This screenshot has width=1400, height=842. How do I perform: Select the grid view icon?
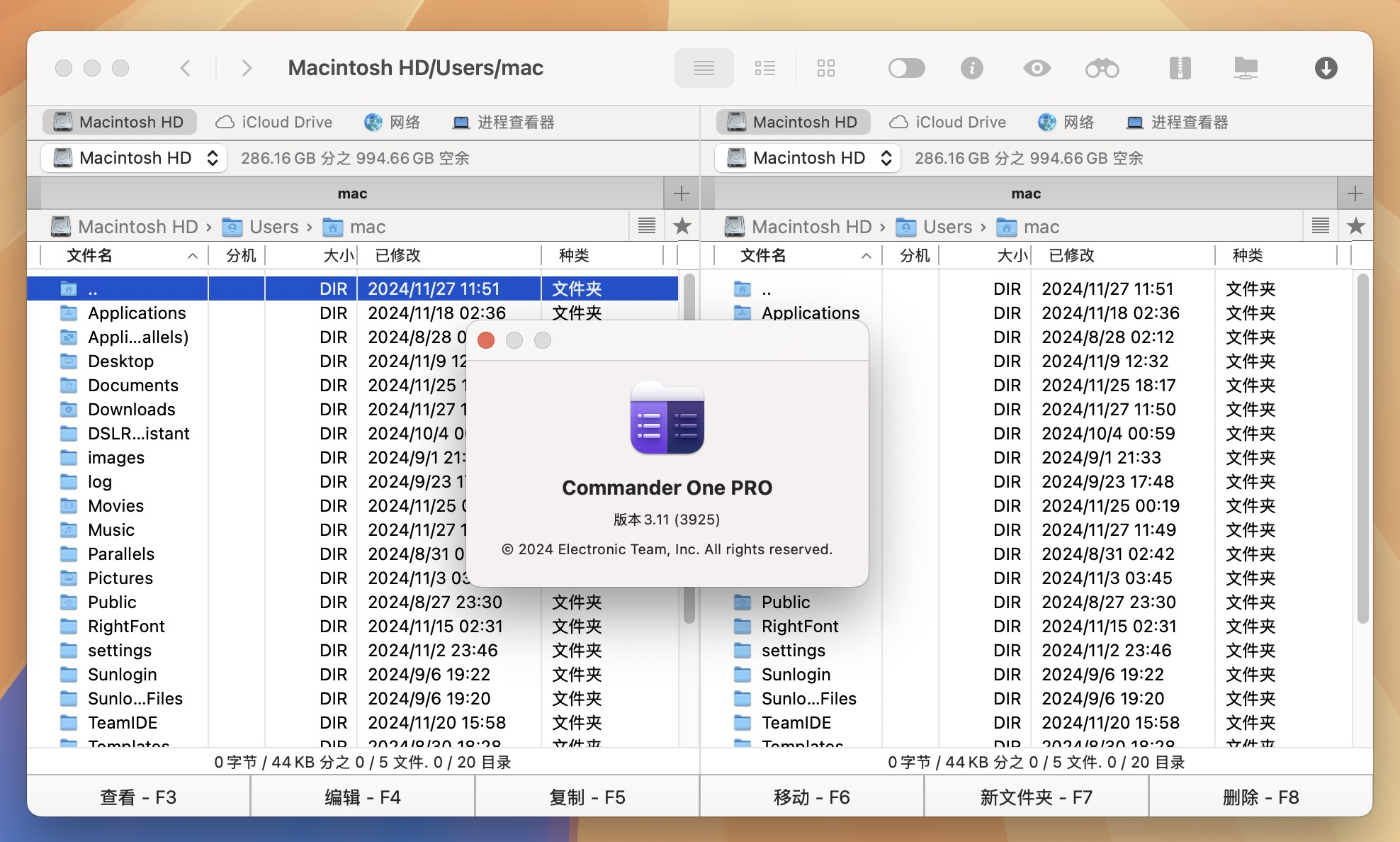point(825,68)
